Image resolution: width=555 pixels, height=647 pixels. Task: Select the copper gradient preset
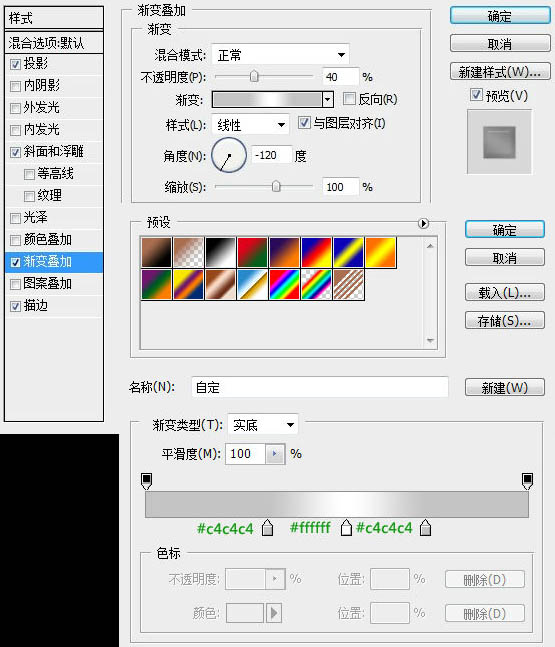220,284
